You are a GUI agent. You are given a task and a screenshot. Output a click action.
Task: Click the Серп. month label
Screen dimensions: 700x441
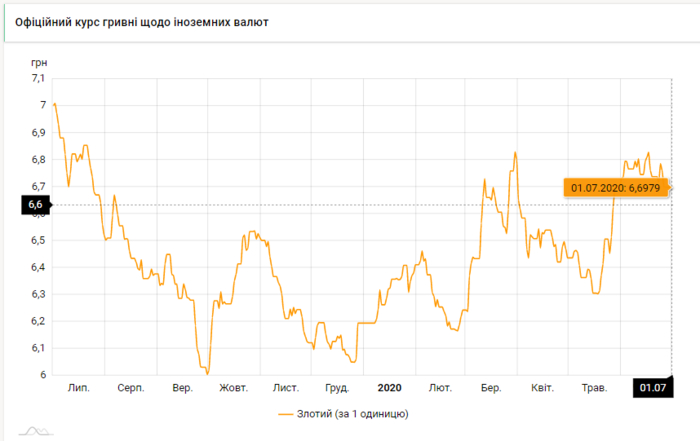[130, 387]
